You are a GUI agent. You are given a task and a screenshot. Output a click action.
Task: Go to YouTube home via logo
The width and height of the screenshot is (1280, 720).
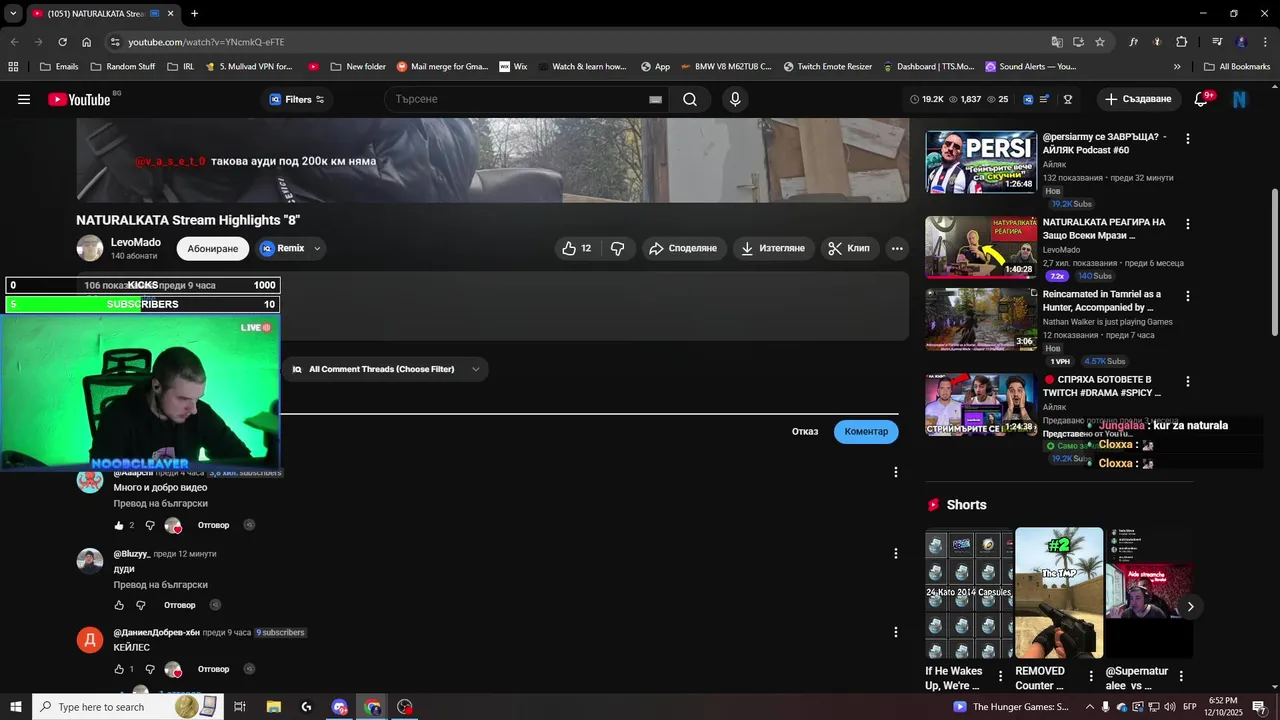(x=79, y=99)
